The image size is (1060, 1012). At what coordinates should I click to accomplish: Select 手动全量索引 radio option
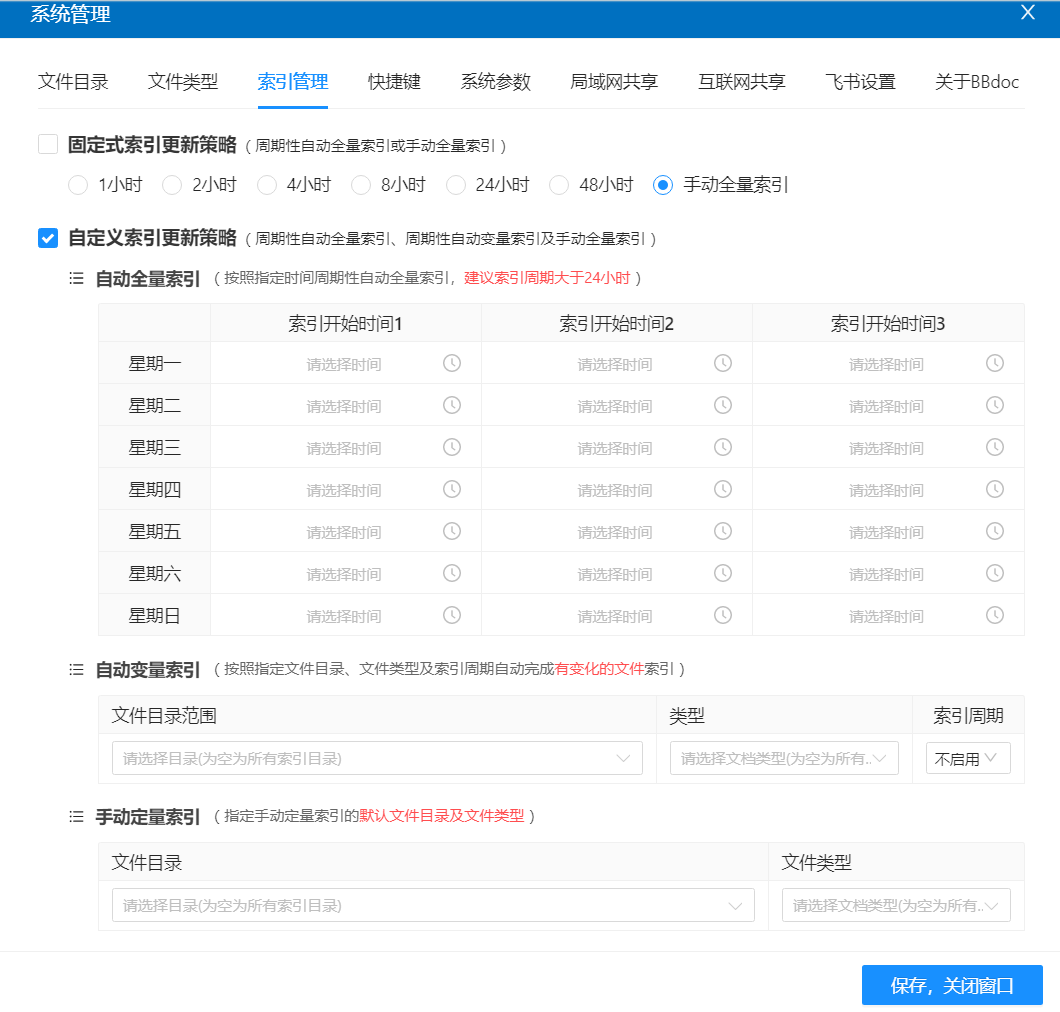[663, 185]
